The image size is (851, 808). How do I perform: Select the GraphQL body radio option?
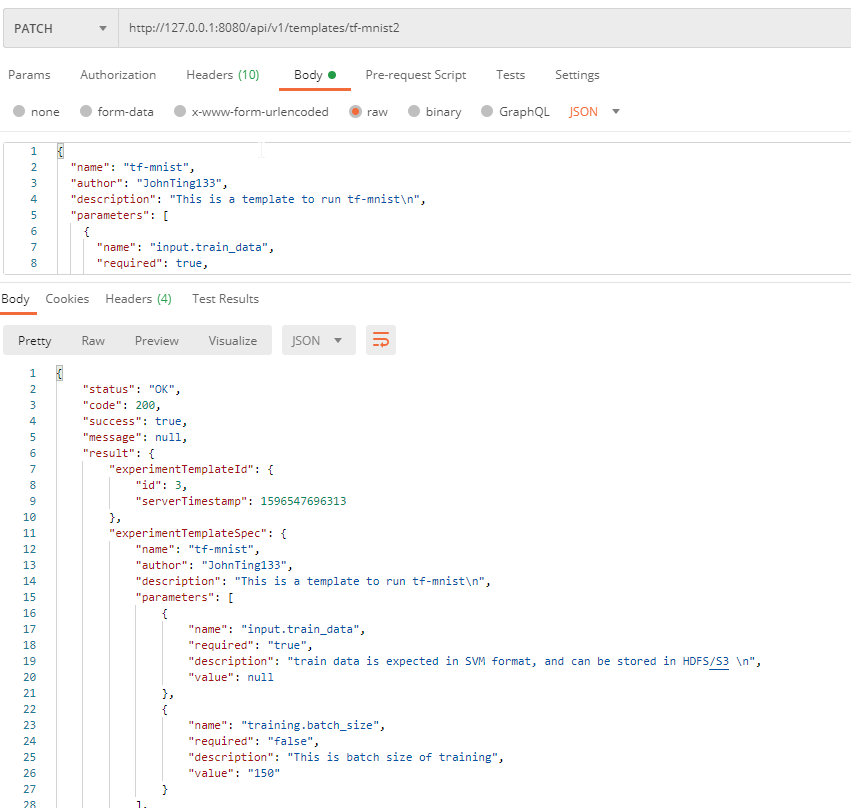[487, 111]
